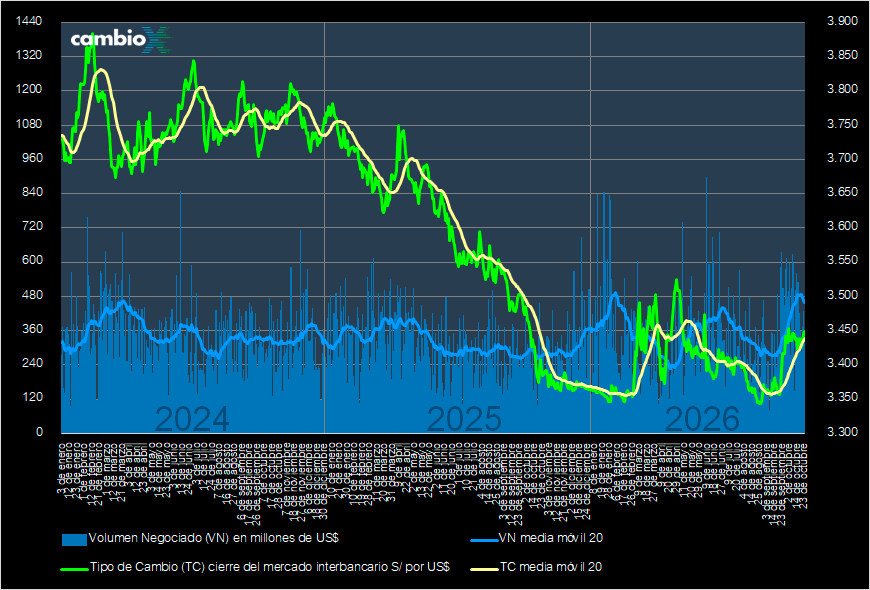Click legend text 'VN media móvil 20'
Viewport: 870px width, 590px height.
click(551, 538)
